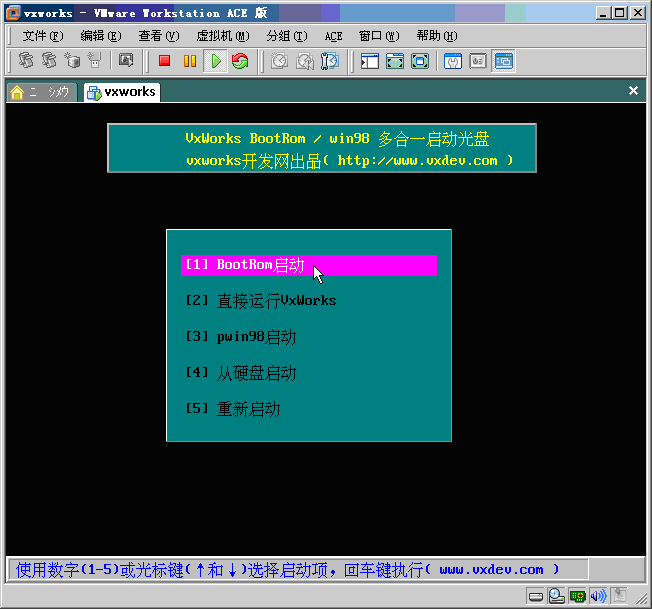Expand the 帮助(H) menu
The image size is (652, 609).
click(x=436, y=35)
